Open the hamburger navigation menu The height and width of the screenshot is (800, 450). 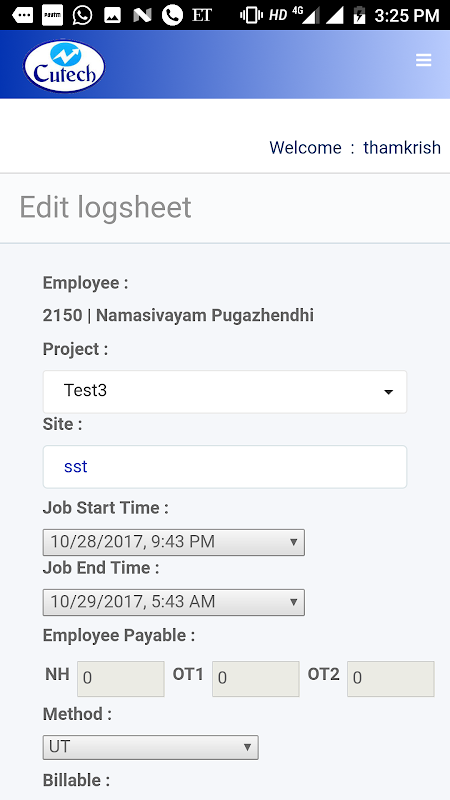[x=423, y=60]
